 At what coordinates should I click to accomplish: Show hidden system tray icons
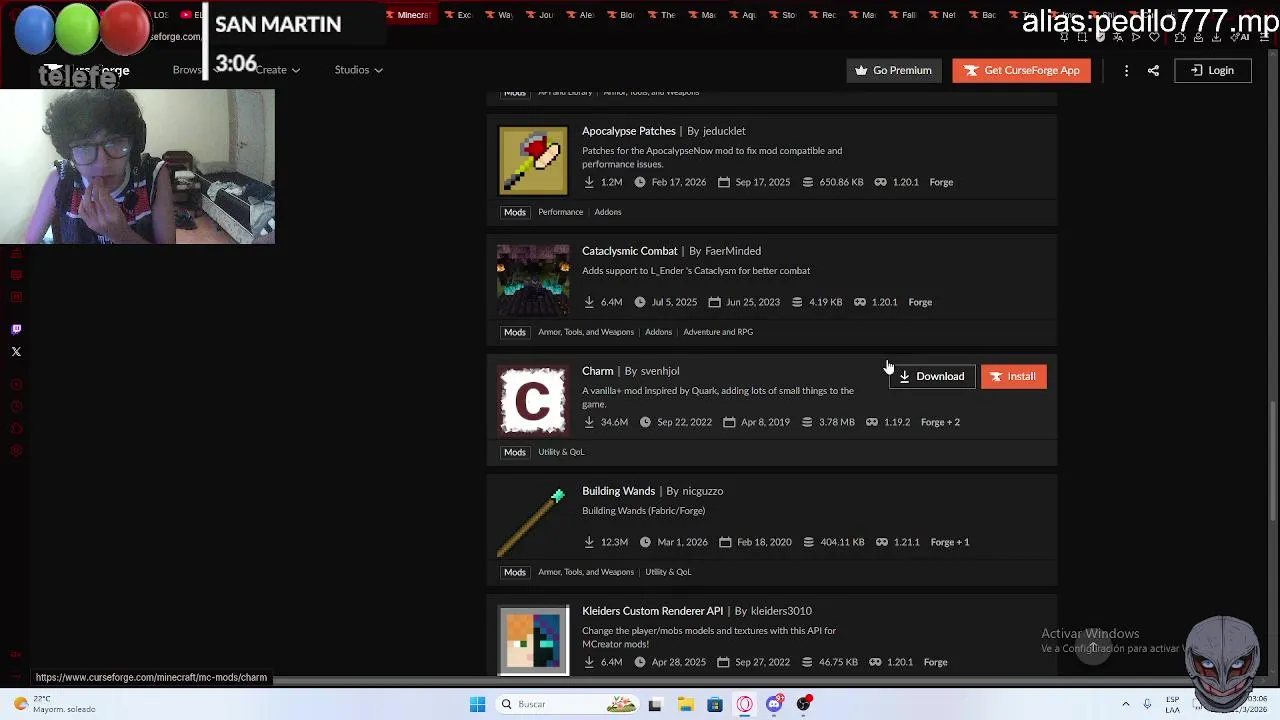(x=1125, y=704)
